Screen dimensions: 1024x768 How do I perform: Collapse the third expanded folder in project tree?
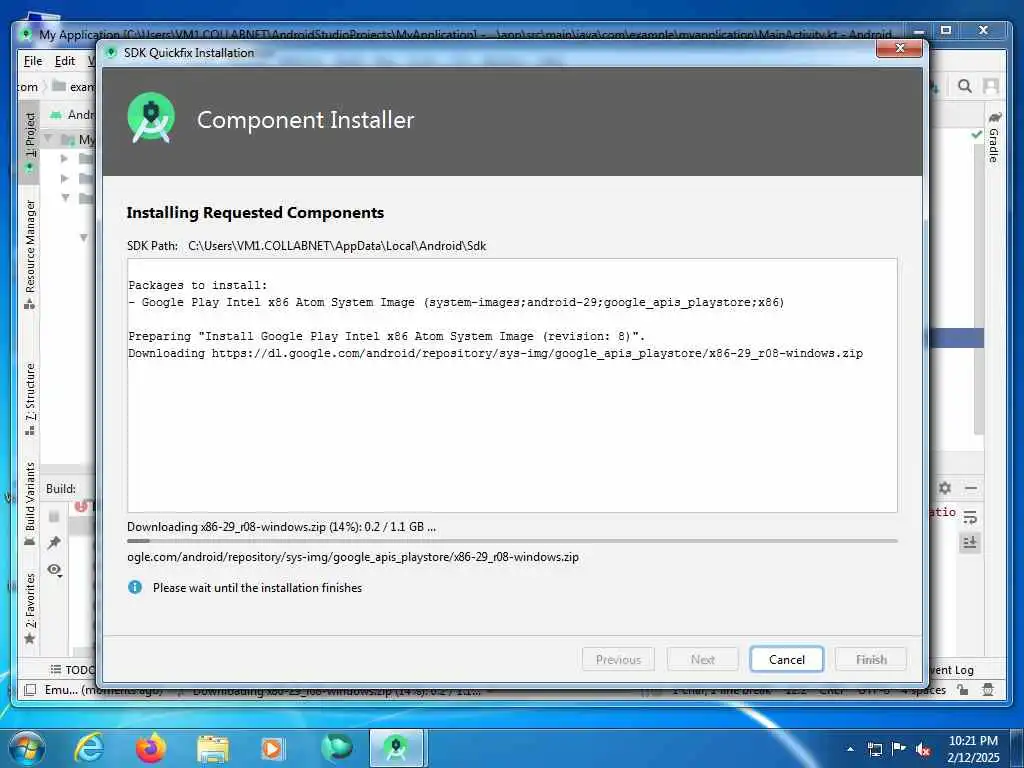[65, 197]
